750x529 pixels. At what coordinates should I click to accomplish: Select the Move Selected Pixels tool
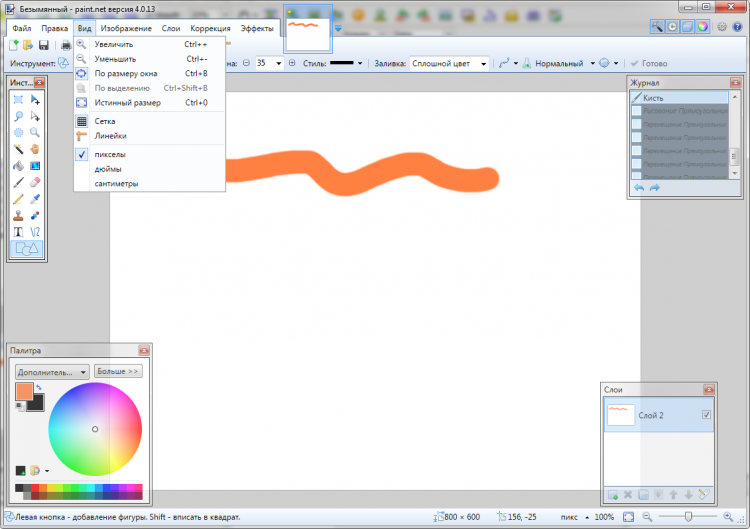click(35, 99)
